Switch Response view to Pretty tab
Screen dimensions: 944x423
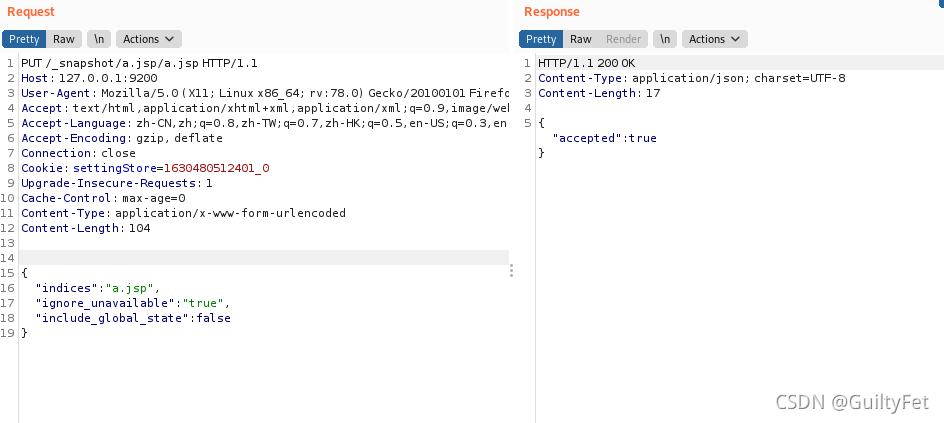click(541, 39)
